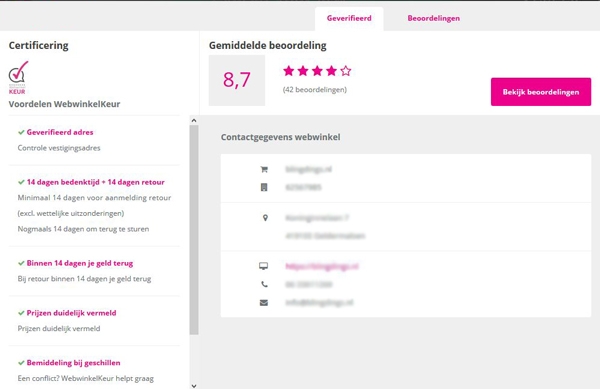
Task: Click the Gemiddelde beoordeling heading
Action: (x=267, y=46)
